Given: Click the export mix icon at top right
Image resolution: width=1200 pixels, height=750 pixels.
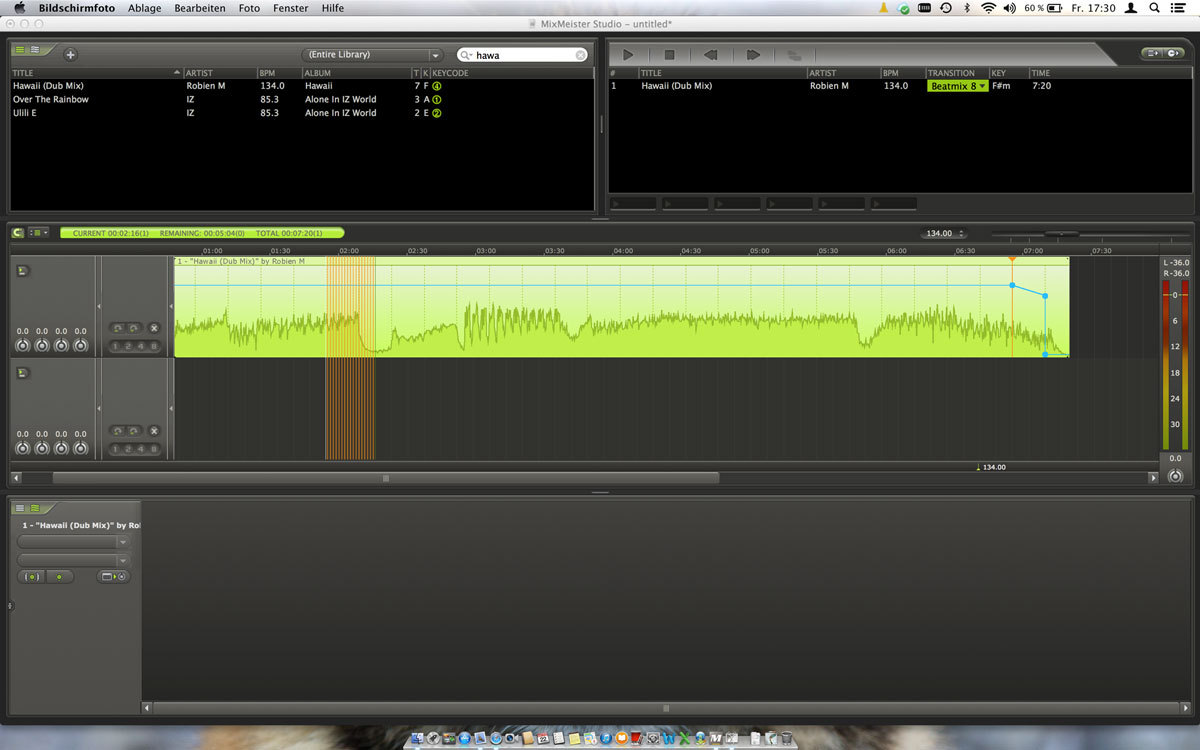Looking at the screenshot, I should click(x=1153, y=53).
